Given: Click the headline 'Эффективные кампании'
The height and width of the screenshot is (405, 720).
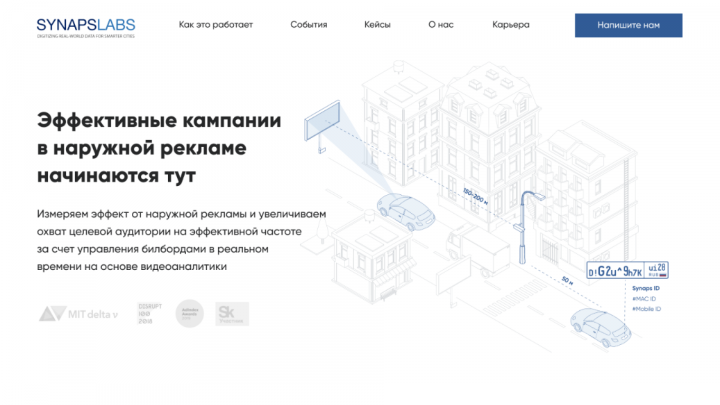Looking at the screenshot, I should coord(159,120).
